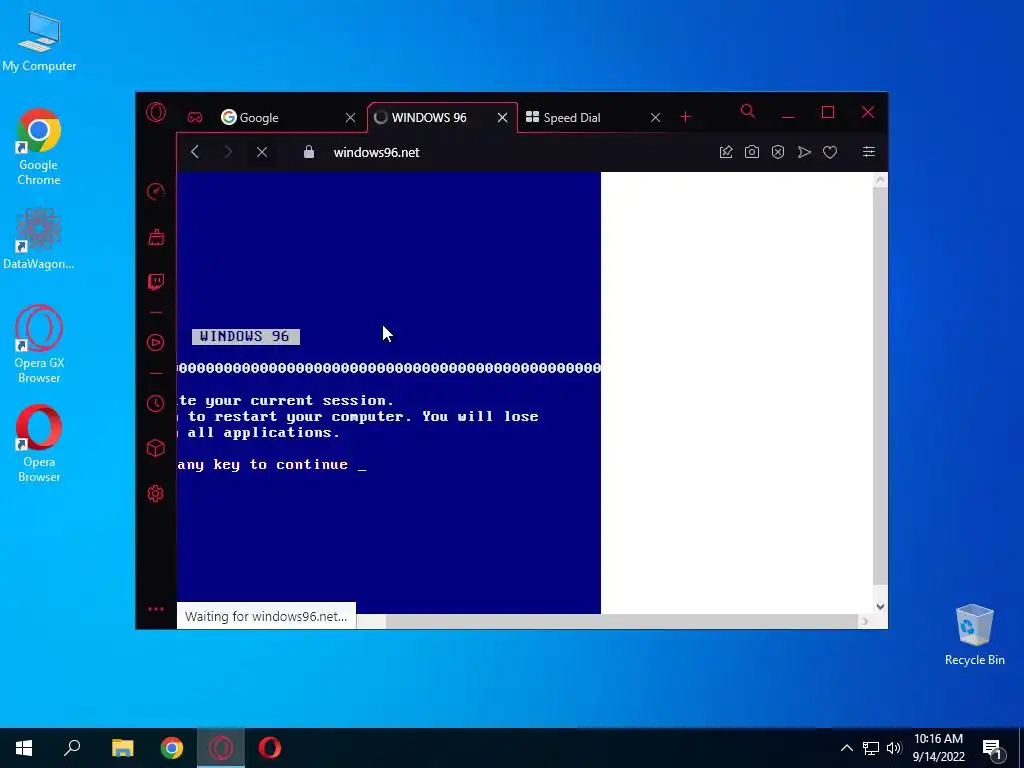Close the Speed Dial tab

[655, 118]
